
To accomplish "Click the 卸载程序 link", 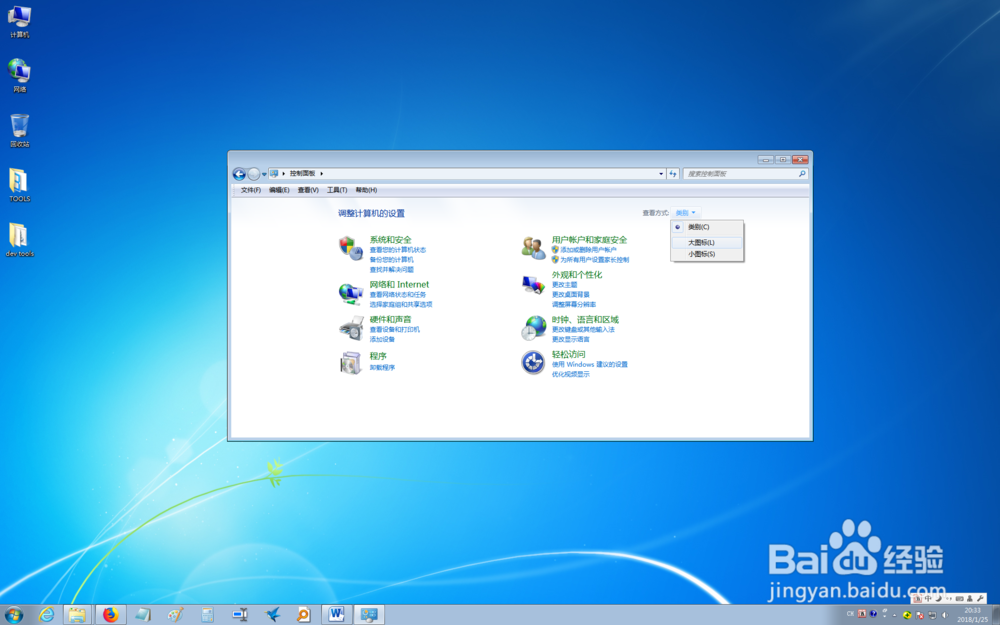I will click(x=382, y=368).
